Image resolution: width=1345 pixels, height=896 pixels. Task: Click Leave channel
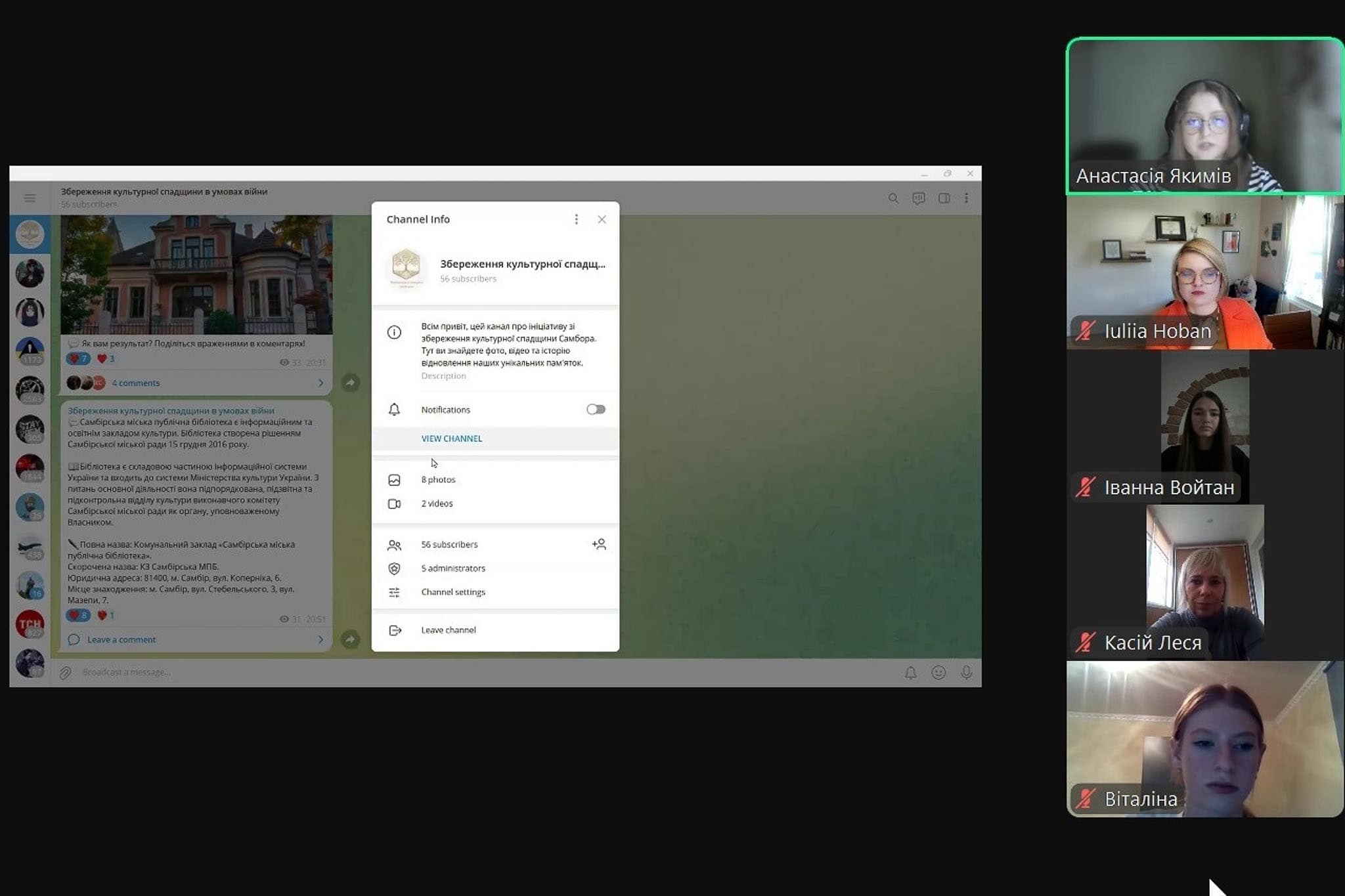(448, 630)
